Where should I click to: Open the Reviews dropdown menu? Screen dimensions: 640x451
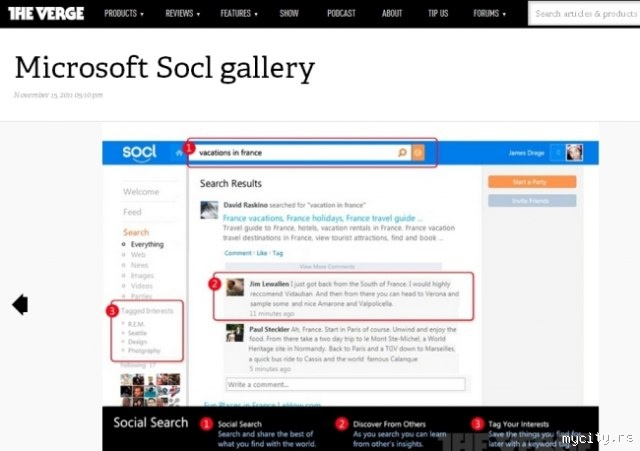click(182, 13)
